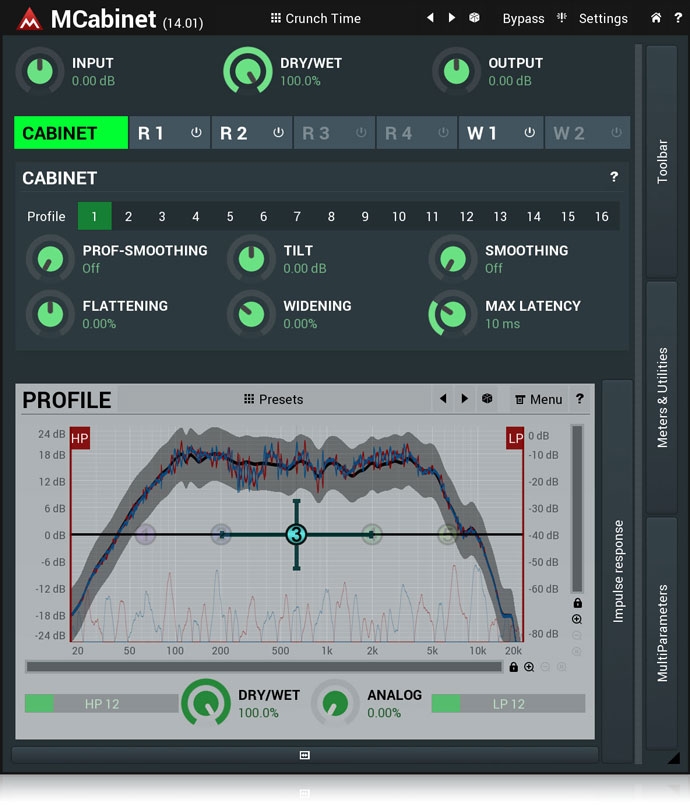Open the Profile Menu
Screen dimensions: 690x805
point(539,399)
